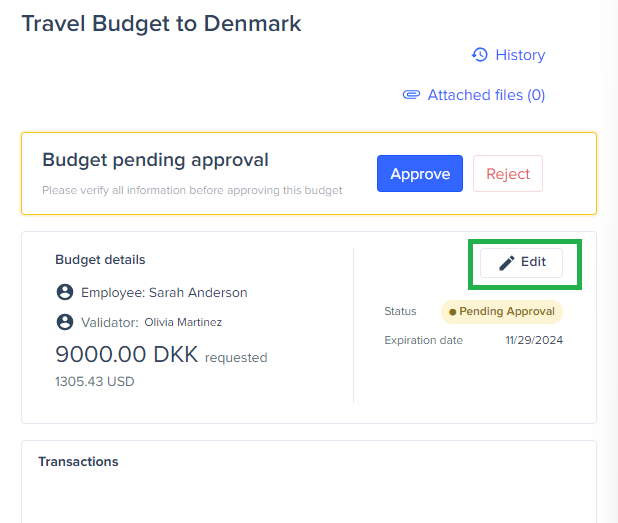Screen dimensions: 618x523
Task: Select employee name Sarah Anderson
Action: coord(198,293)
